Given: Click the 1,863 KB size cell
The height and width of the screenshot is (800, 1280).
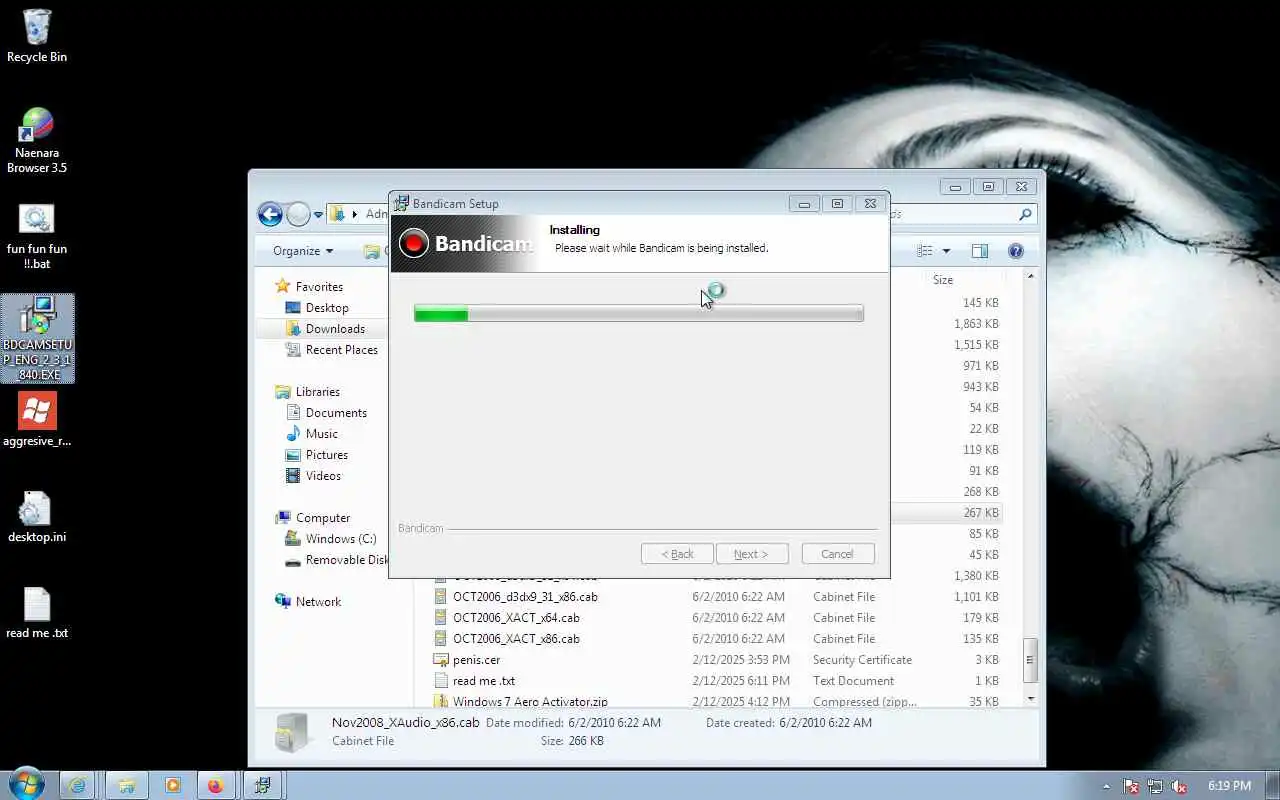Looking at the screenshot, I should point(975,324).
